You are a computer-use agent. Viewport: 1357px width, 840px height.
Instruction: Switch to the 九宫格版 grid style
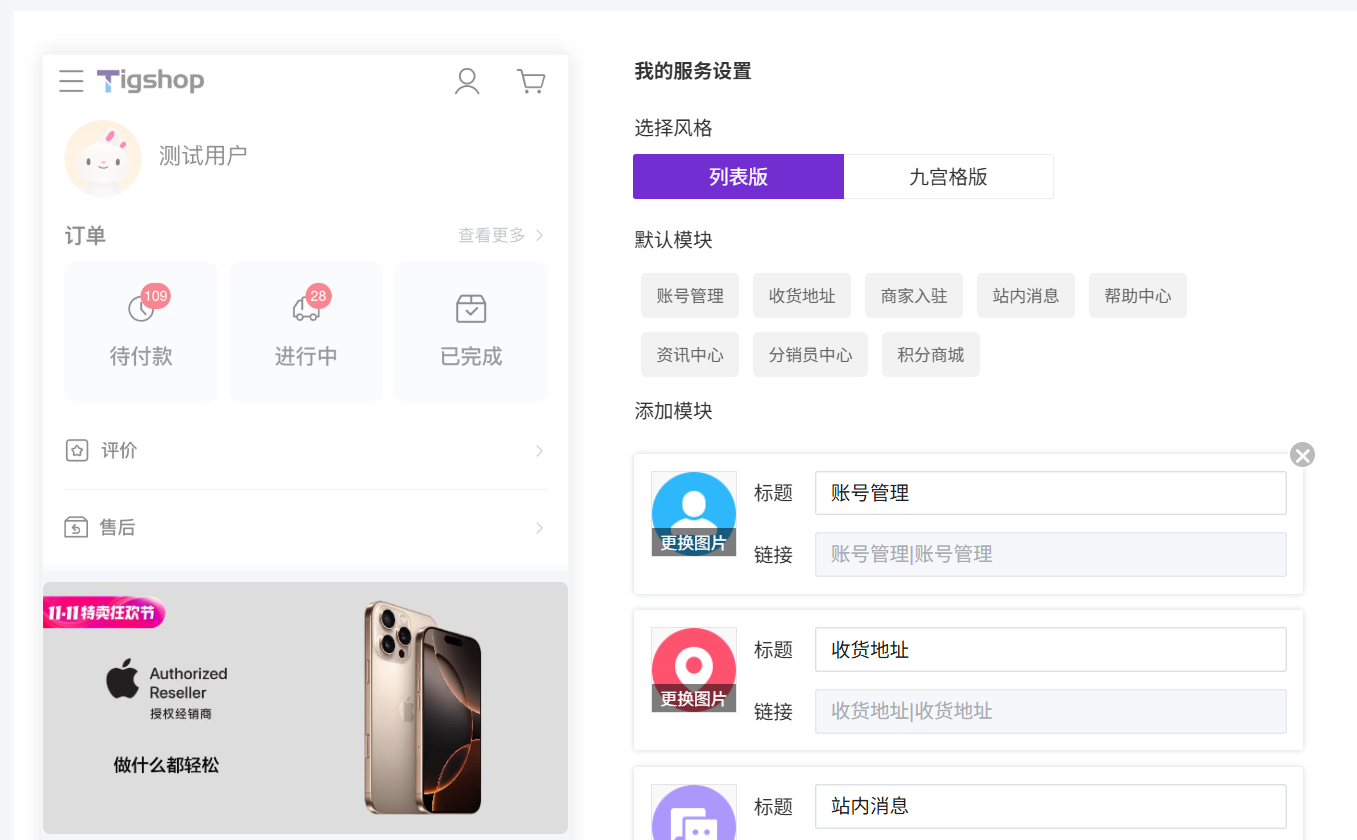click(x=948, y=177)
